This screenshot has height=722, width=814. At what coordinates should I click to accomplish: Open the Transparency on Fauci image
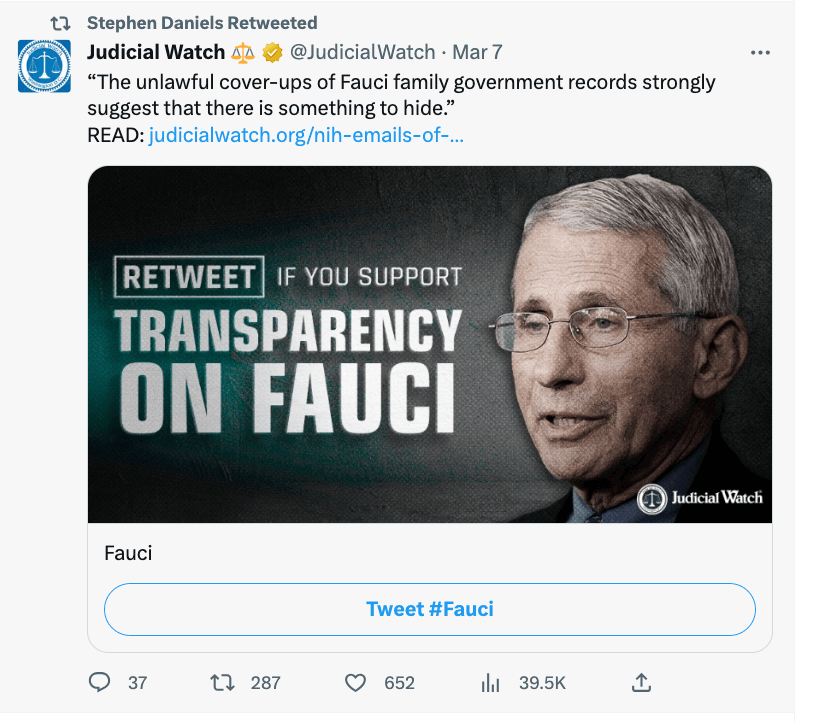click(x=430, y=344)
